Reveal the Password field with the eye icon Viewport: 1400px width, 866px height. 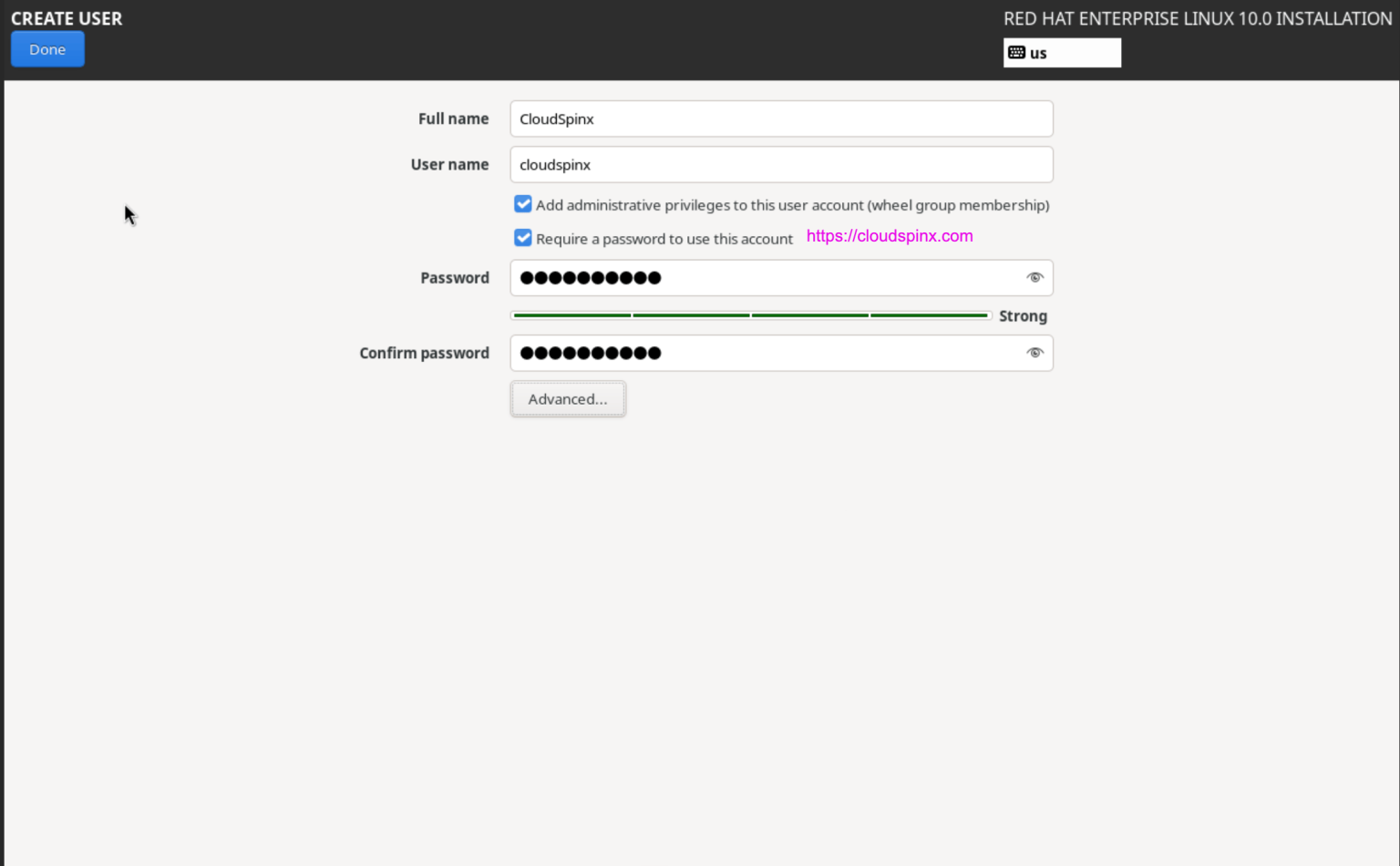click(1035, 277)
